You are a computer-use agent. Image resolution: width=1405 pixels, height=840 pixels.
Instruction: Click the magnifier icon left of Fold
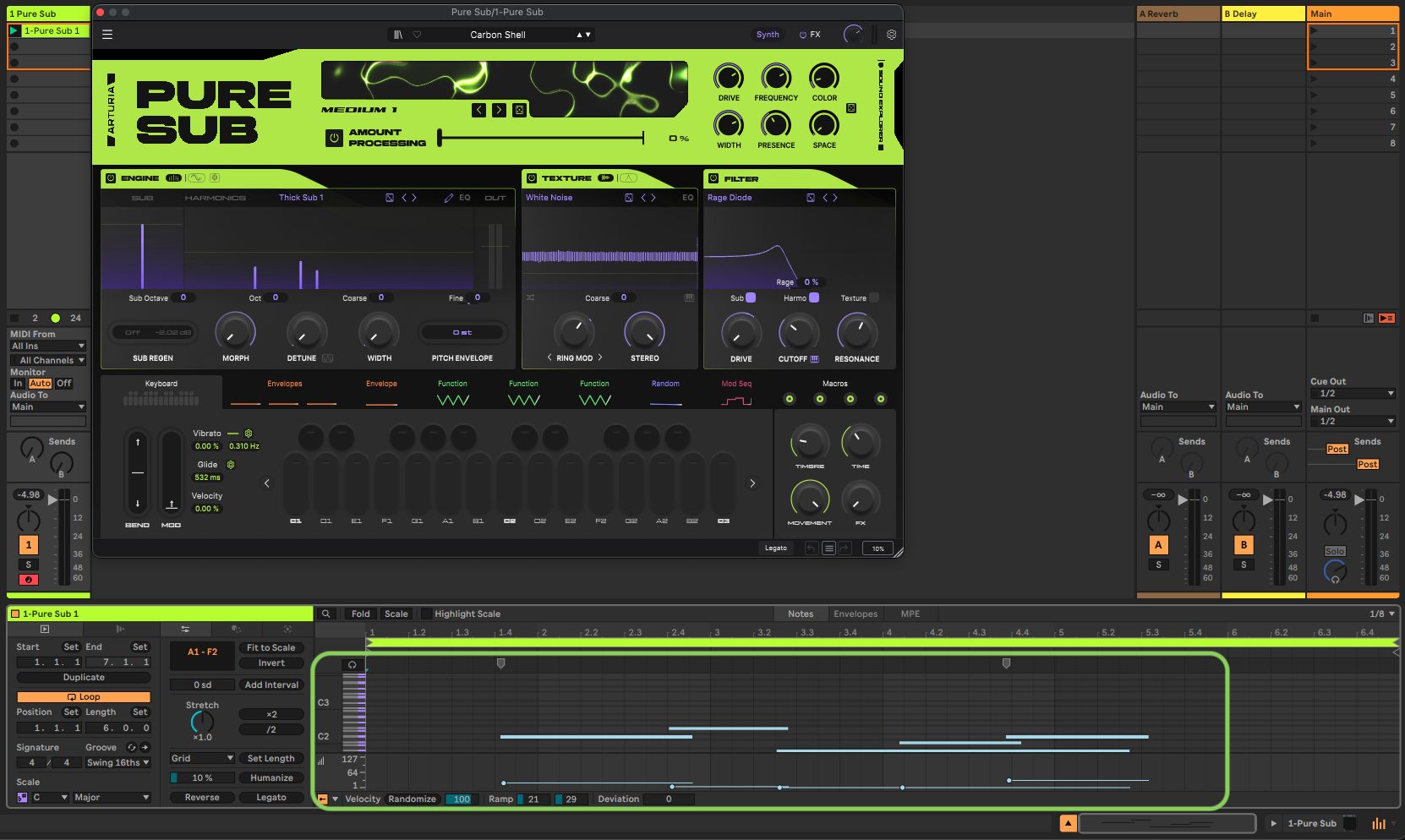[325, 614]
